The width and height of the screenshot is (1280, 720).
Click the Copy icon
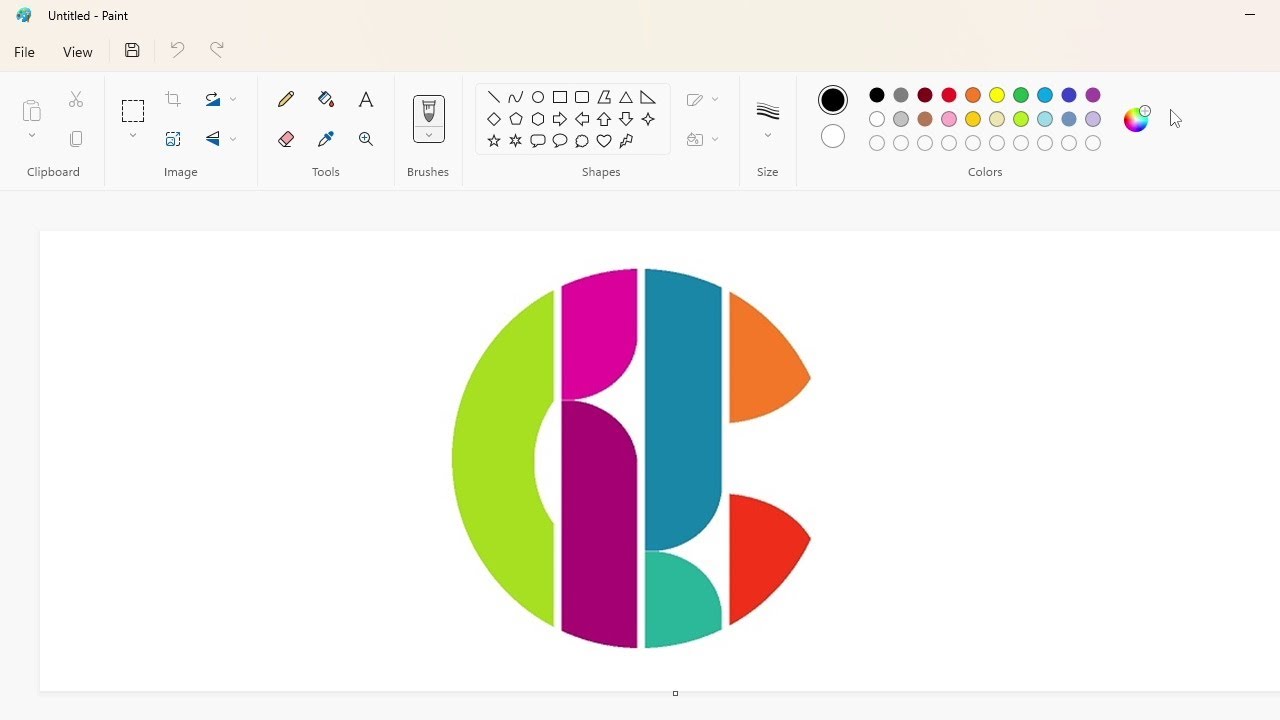pos(76,139)
